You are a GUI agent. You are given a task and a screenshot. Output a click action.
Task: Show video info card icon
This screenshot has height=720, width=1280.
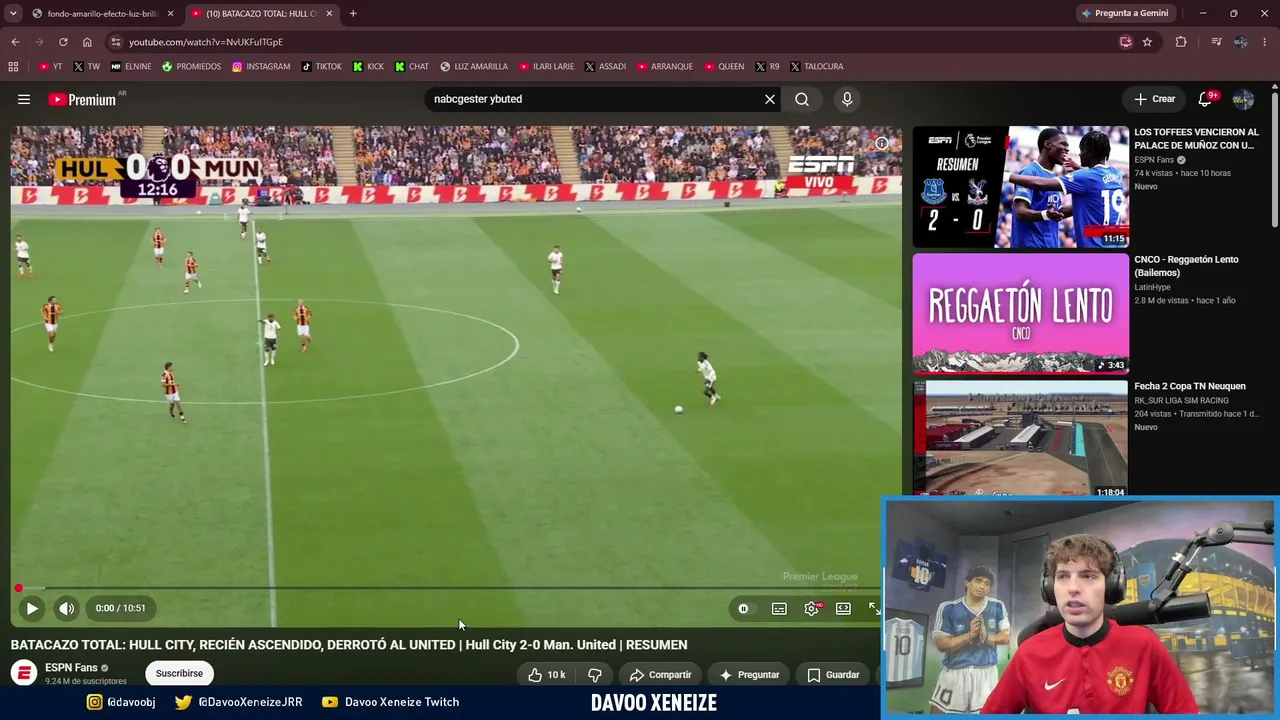point(881,143)
